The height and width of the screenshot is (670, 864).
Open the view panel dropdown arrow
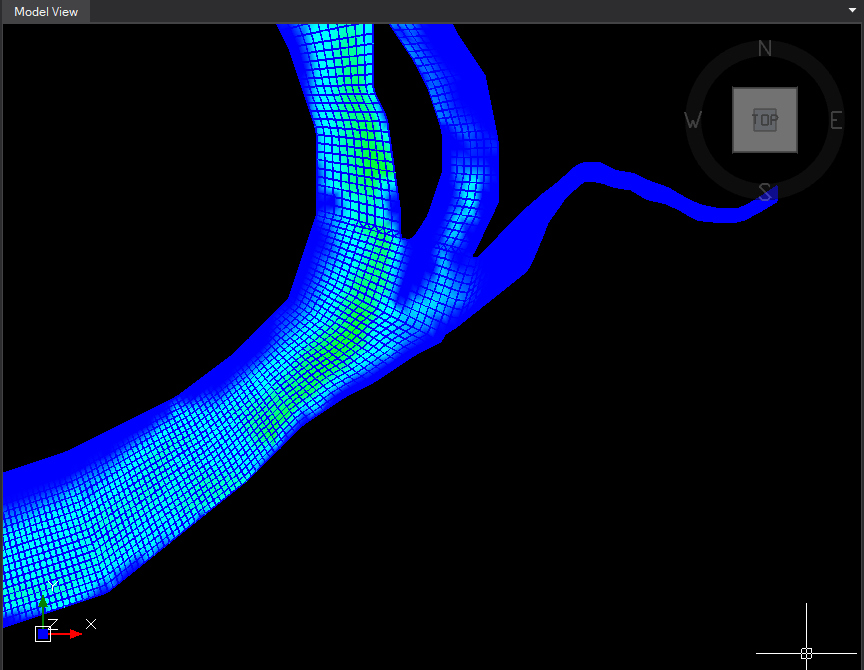pyautogui.click(x=852, y=10)
